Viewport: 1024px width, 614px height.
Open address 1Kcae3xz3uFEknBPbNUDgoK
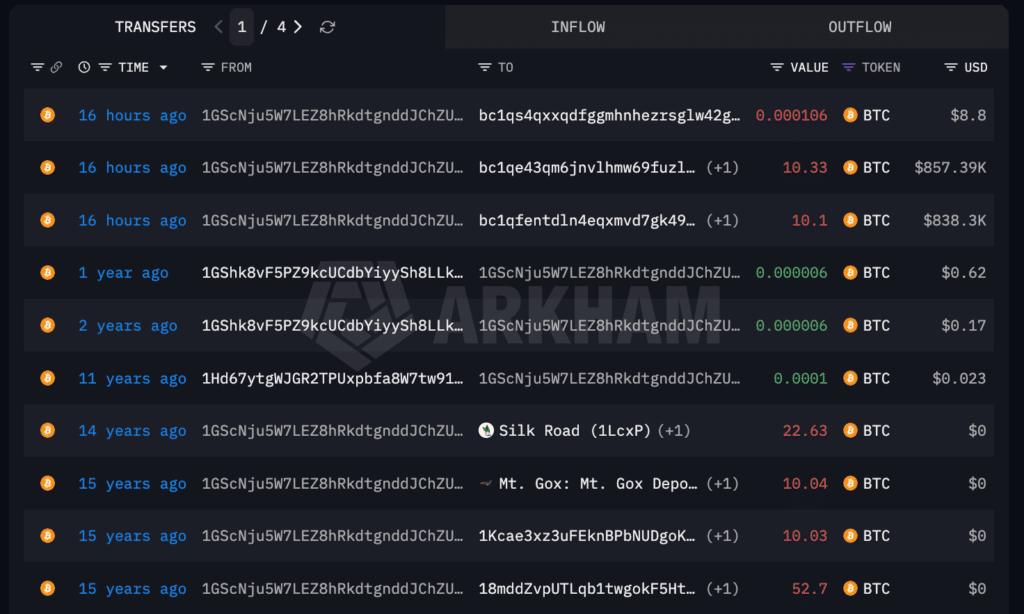click(x=586, y=536)
